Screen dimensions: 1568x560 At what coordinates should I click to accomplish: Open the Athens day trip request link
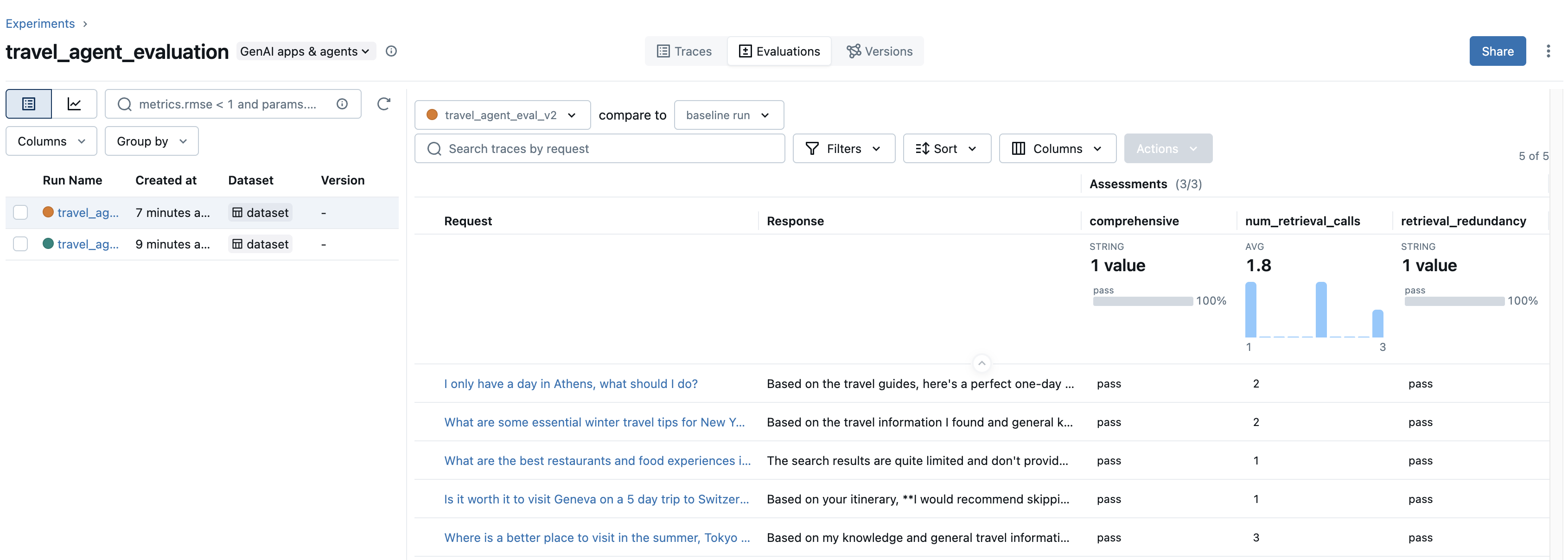click(x=570, y=383)
